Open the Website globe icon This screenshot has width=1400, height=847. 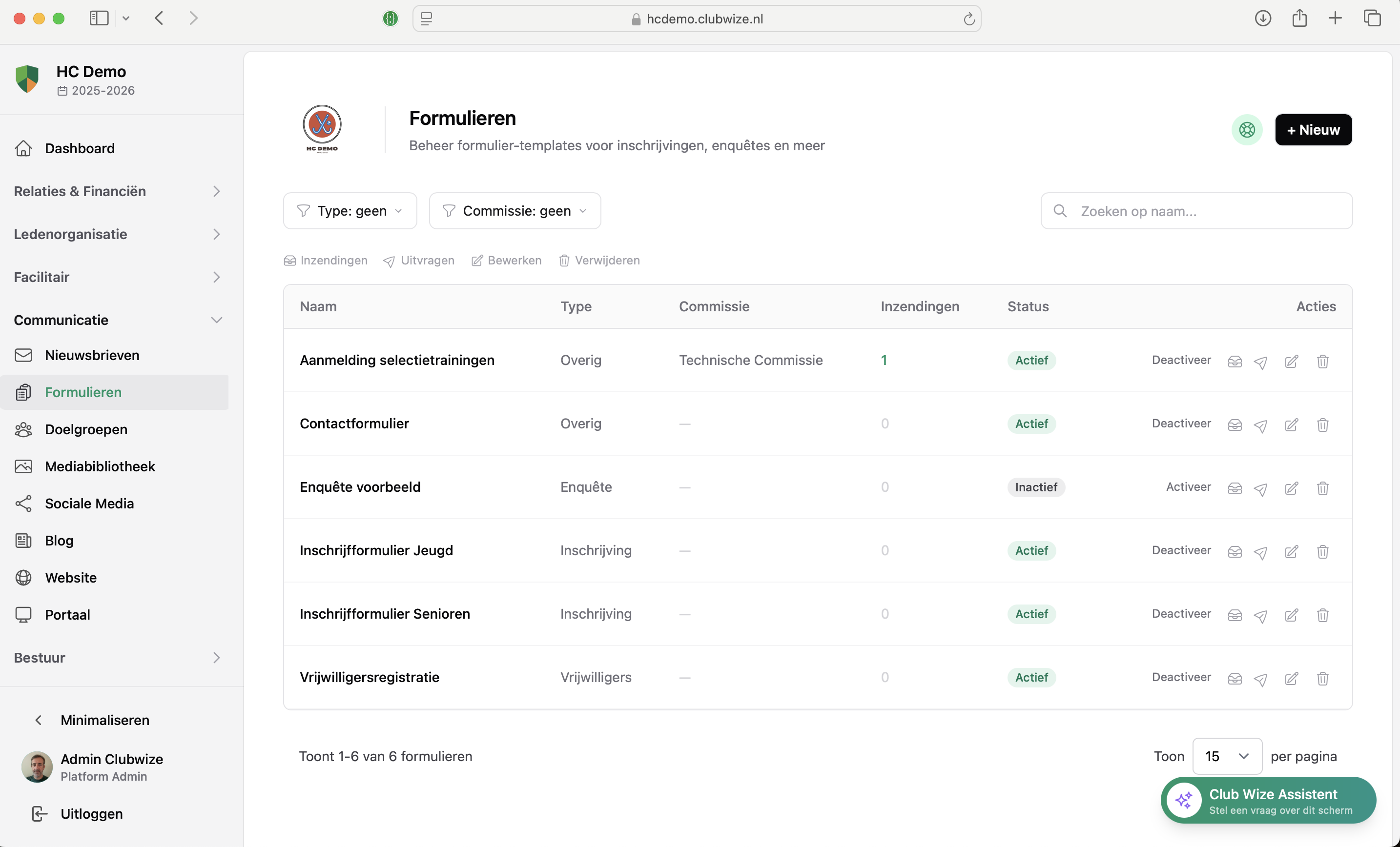click(x=23, y=577)
